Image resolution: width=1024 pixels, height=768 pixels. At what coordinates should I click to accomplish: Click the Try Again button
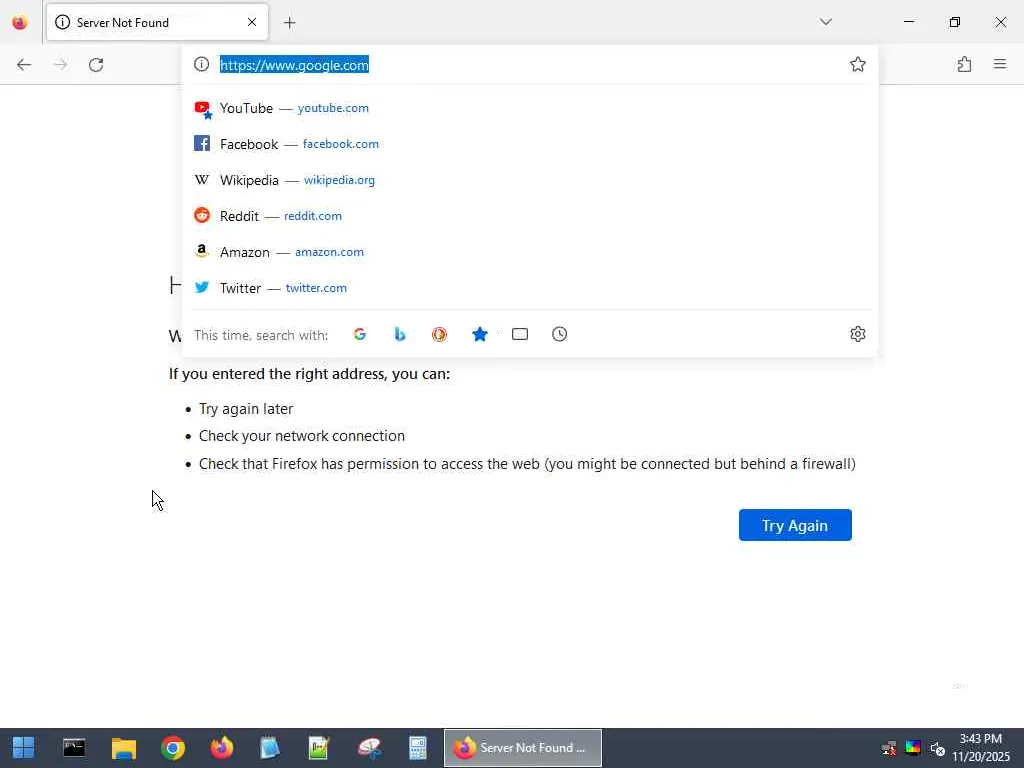point(795,525)
